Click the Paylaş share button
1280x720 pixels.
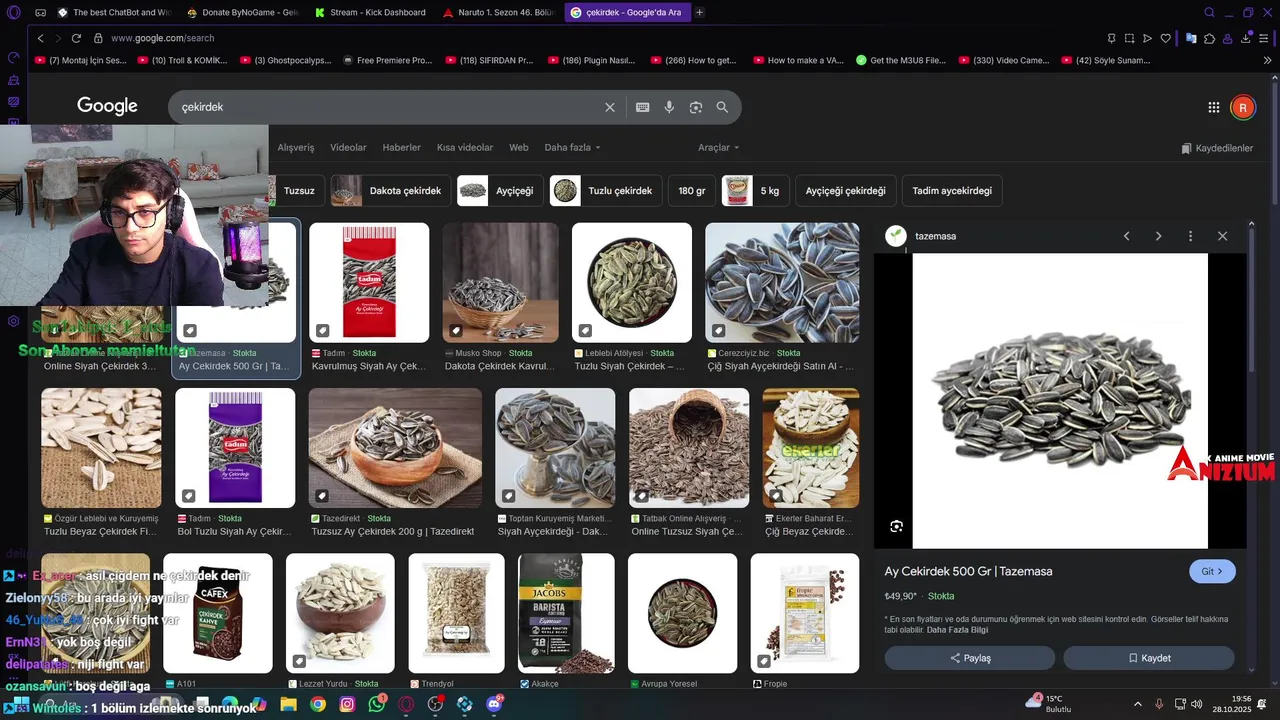click(970, 658)
